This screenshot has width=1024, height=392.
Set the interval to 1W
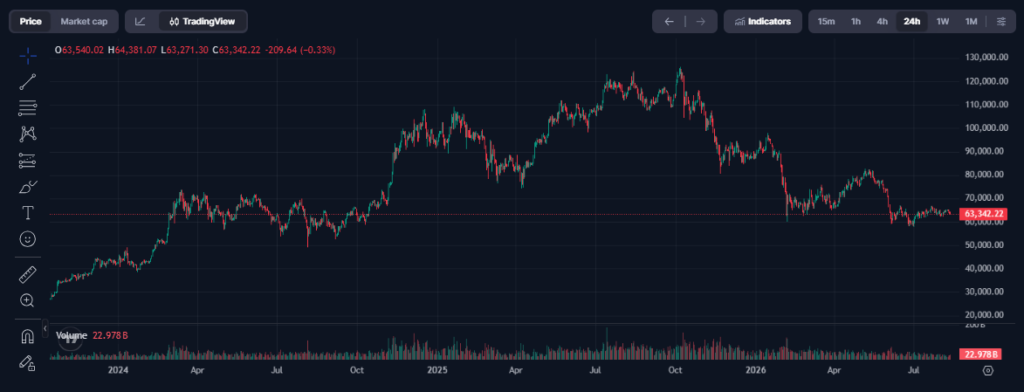point(942,22)
